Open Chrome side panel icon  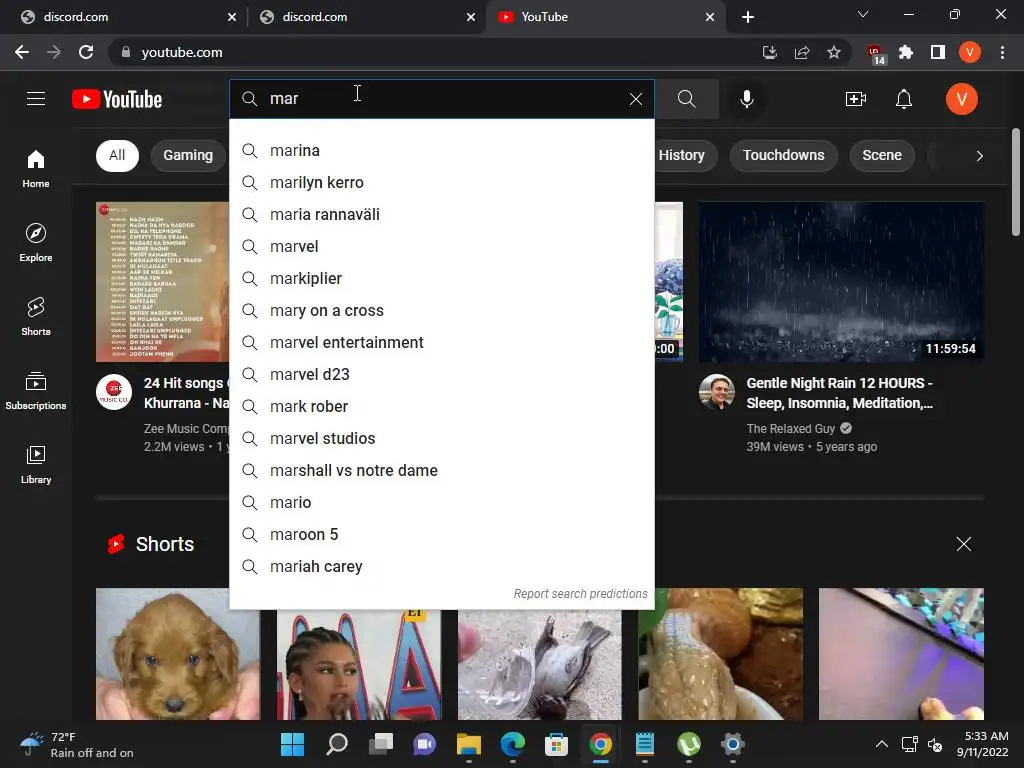pos(938,52)
